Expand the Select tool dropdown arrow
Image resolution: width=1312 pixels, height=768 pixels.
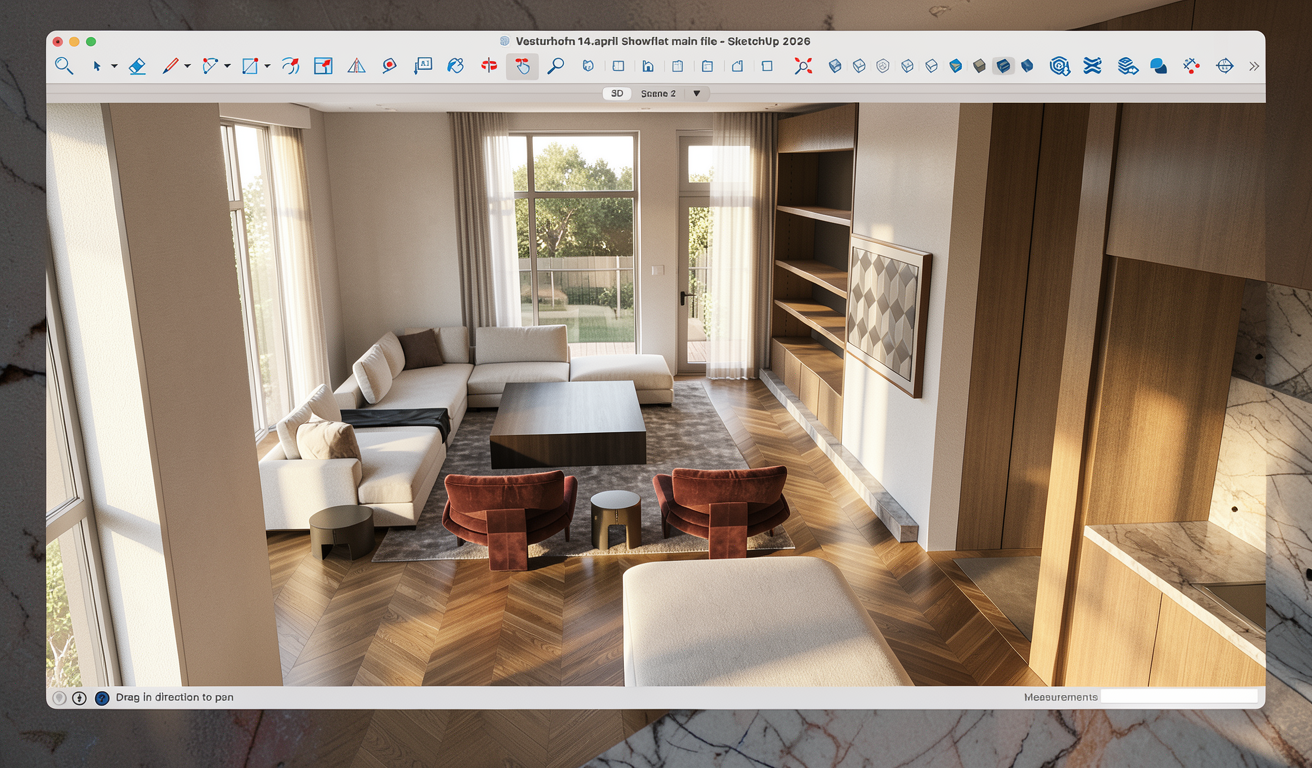coord(114,67)
